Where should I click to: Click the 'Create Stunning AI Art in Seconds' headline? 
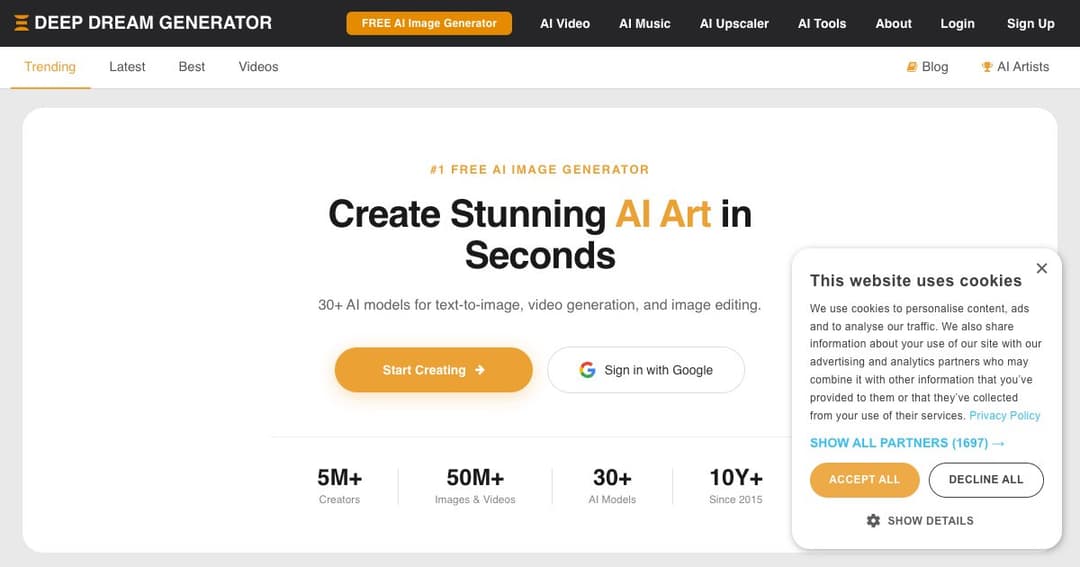[540, 234]
